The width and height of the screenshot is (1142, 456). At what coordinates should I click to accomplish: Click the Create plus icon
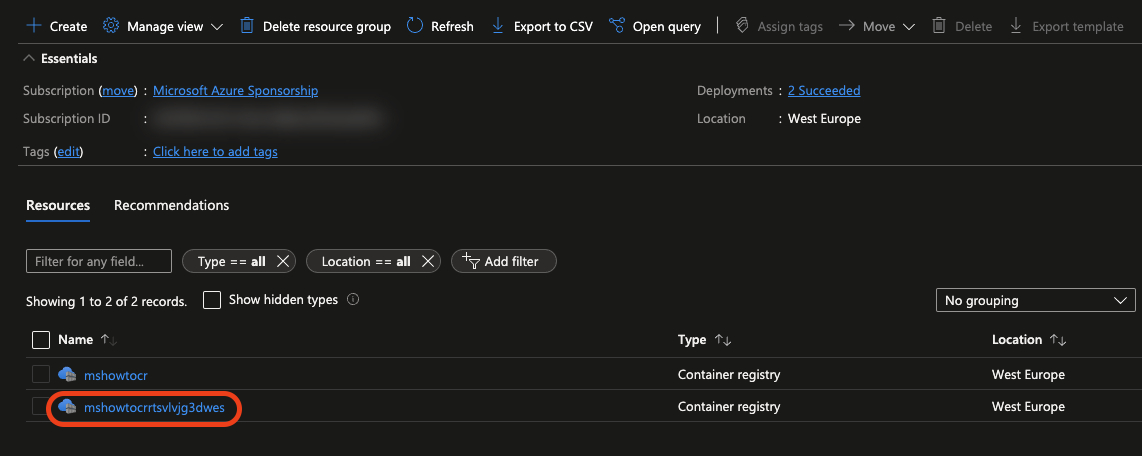point(34,26)
